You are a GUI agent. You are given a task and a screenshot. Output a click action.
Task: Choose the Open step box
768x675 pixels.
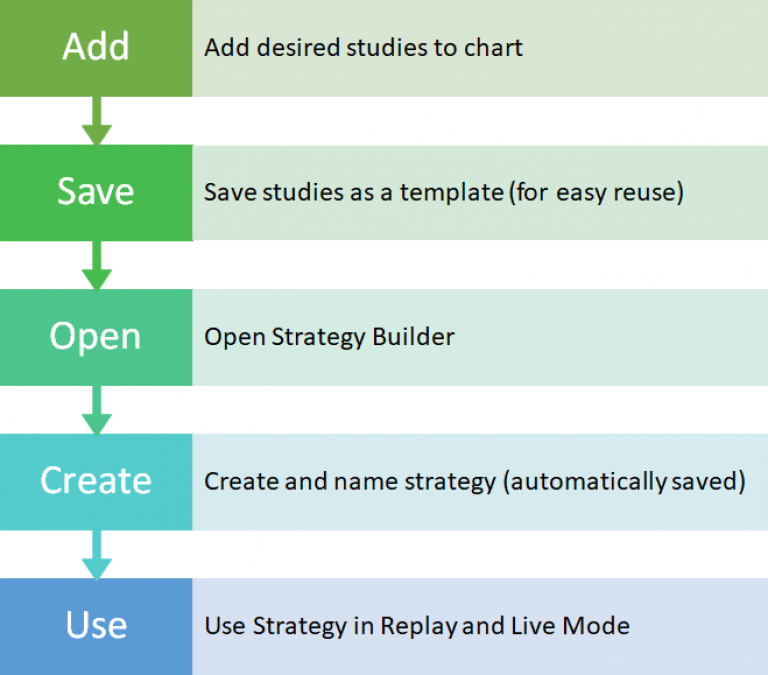click(x=96, y=337)
